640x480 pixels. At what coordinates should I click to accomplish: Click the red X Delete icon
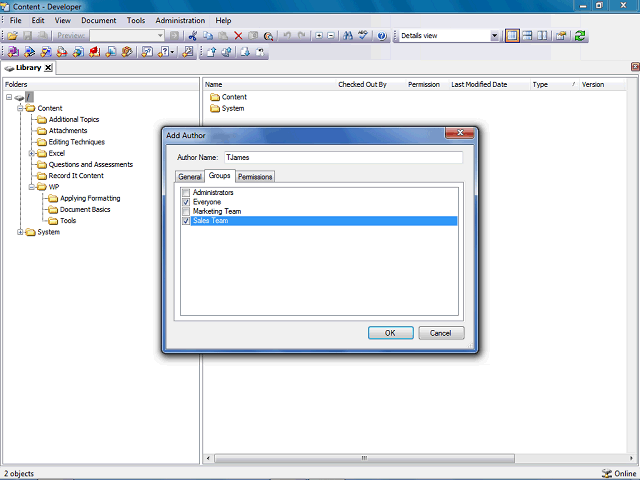click(x=238, y=36)
